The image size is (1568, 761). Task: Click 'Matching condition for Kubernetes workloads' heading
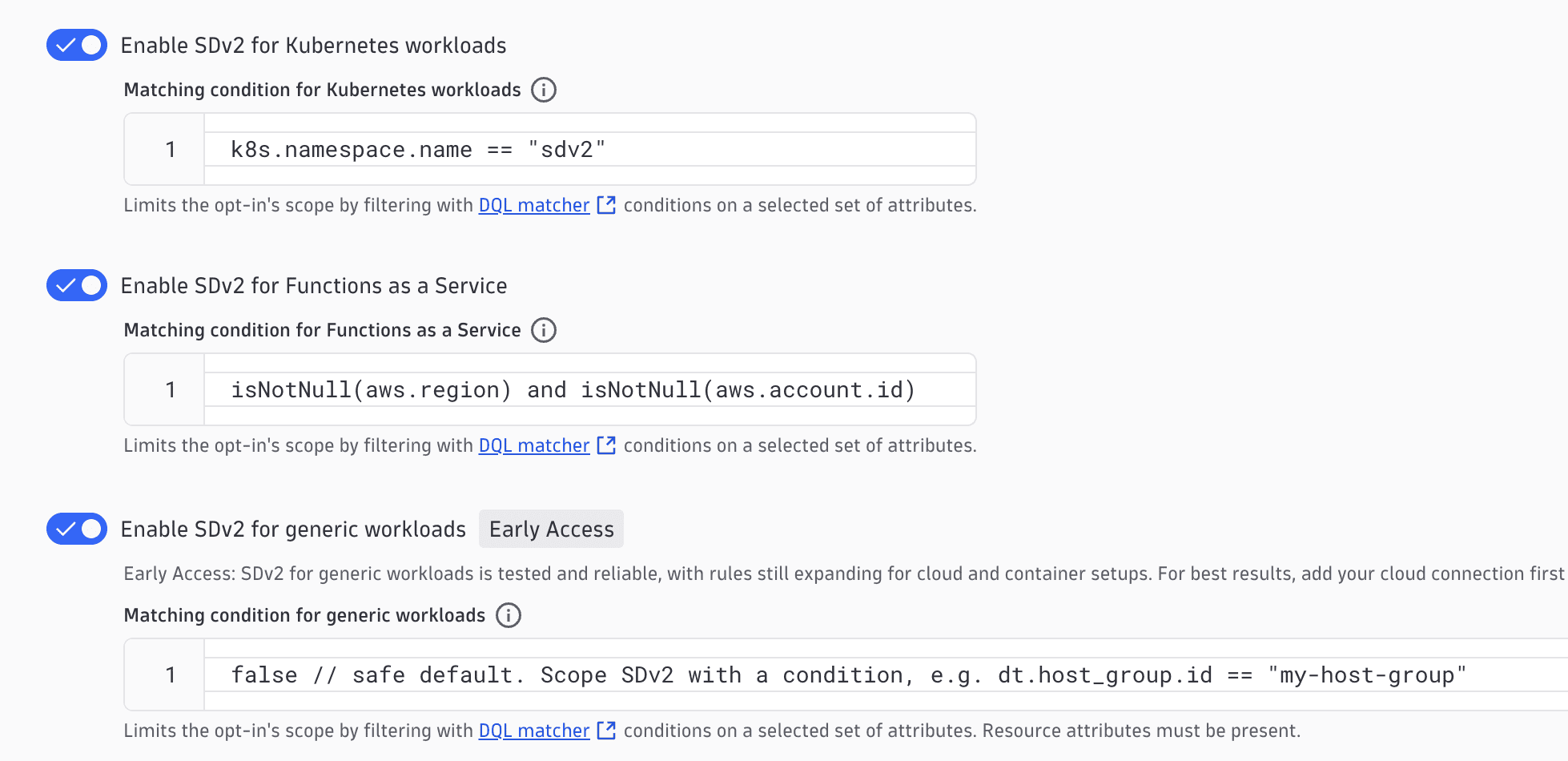point(322,90)
